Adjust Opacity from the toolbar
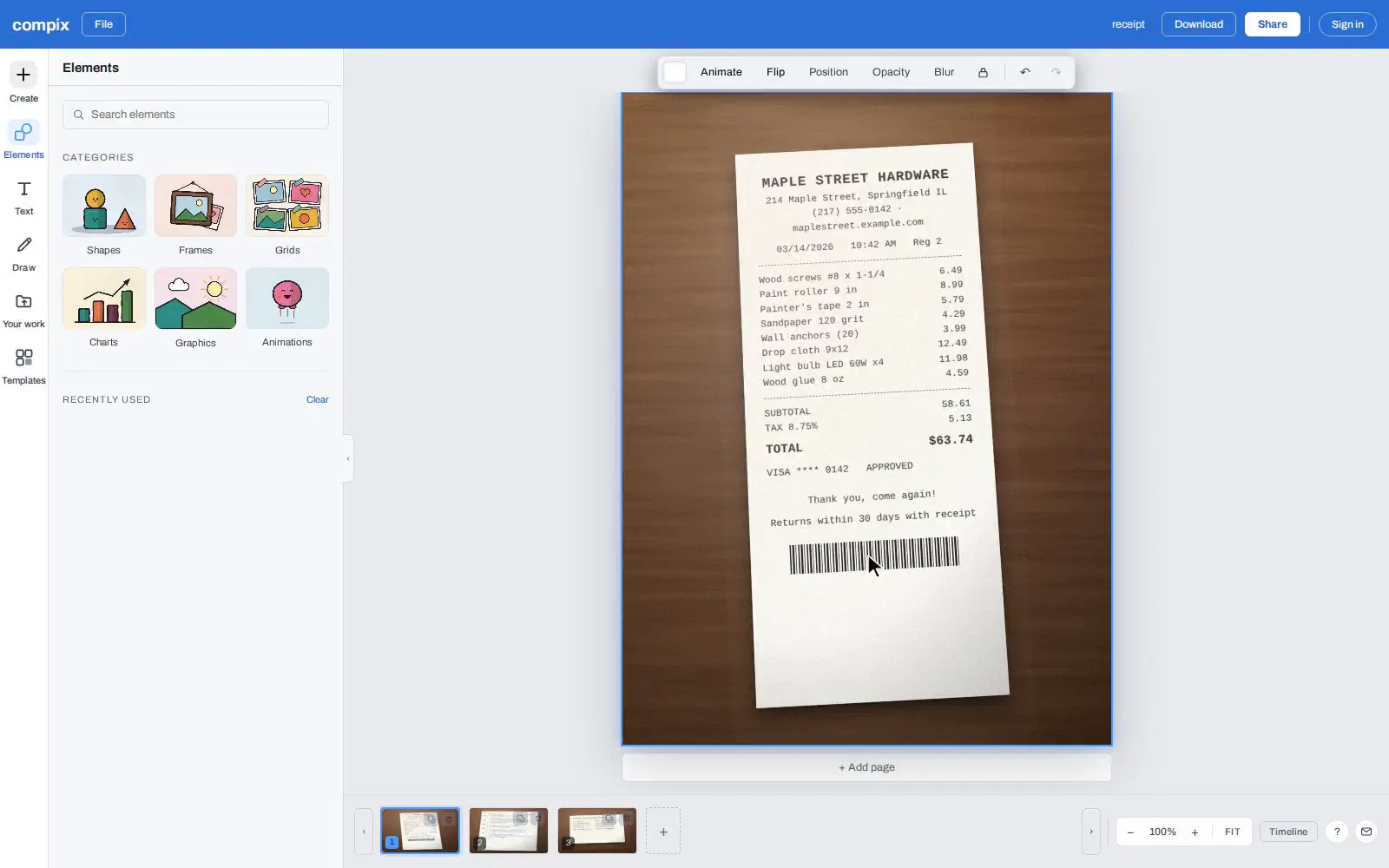Image resolution: width=1389 pixels, height=868 pixels. click(891, 72)
